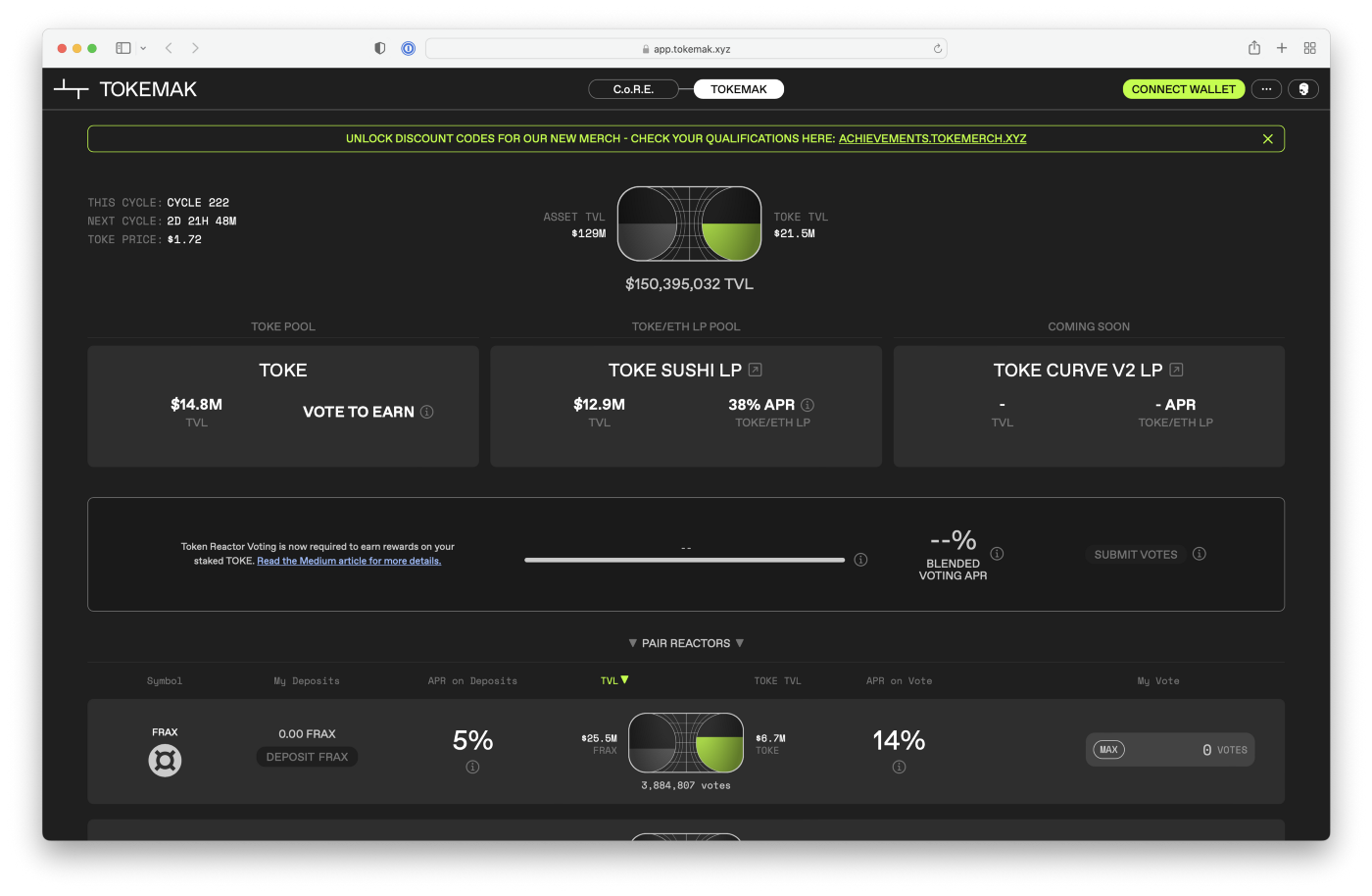Image resolution: width=1372 pixels, height=896 pixels.
Task: Open the Safari sidebar toggle
Action: click(x=123, y=48)
